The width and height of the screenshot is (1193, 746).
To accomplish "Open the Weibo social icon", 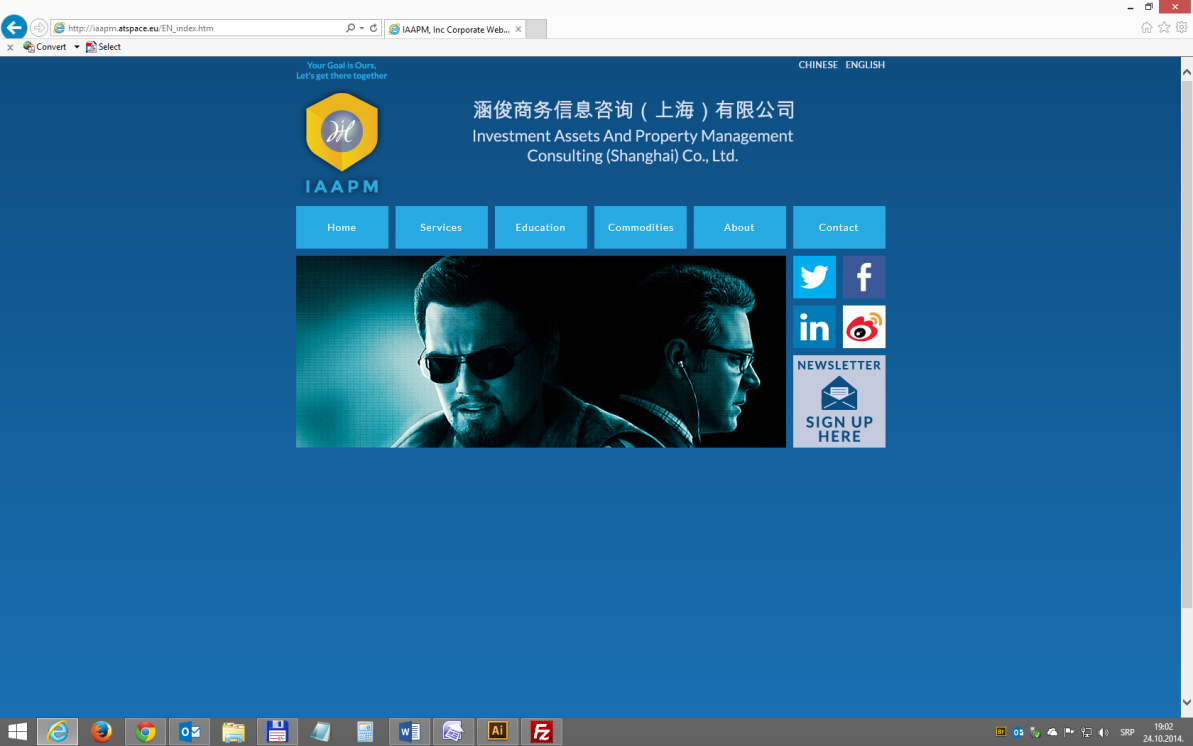I will tap(864, 327).
